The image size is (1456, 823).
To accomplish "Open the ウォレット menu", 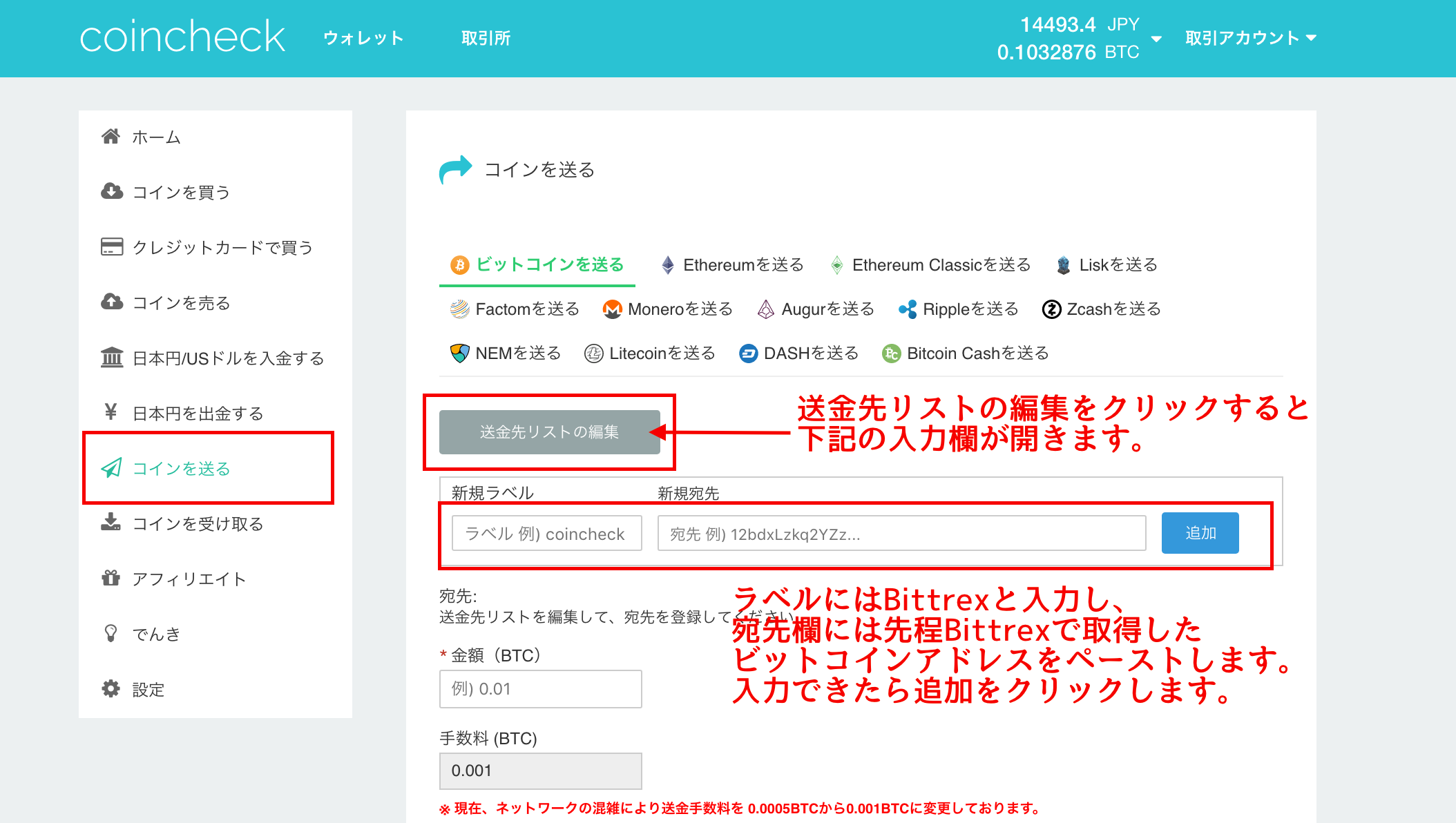I will [363, 38].
